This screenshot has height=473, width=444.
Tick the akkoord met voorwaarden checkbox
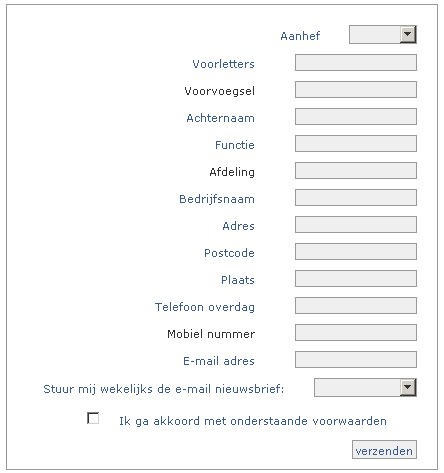click(93, 418)
